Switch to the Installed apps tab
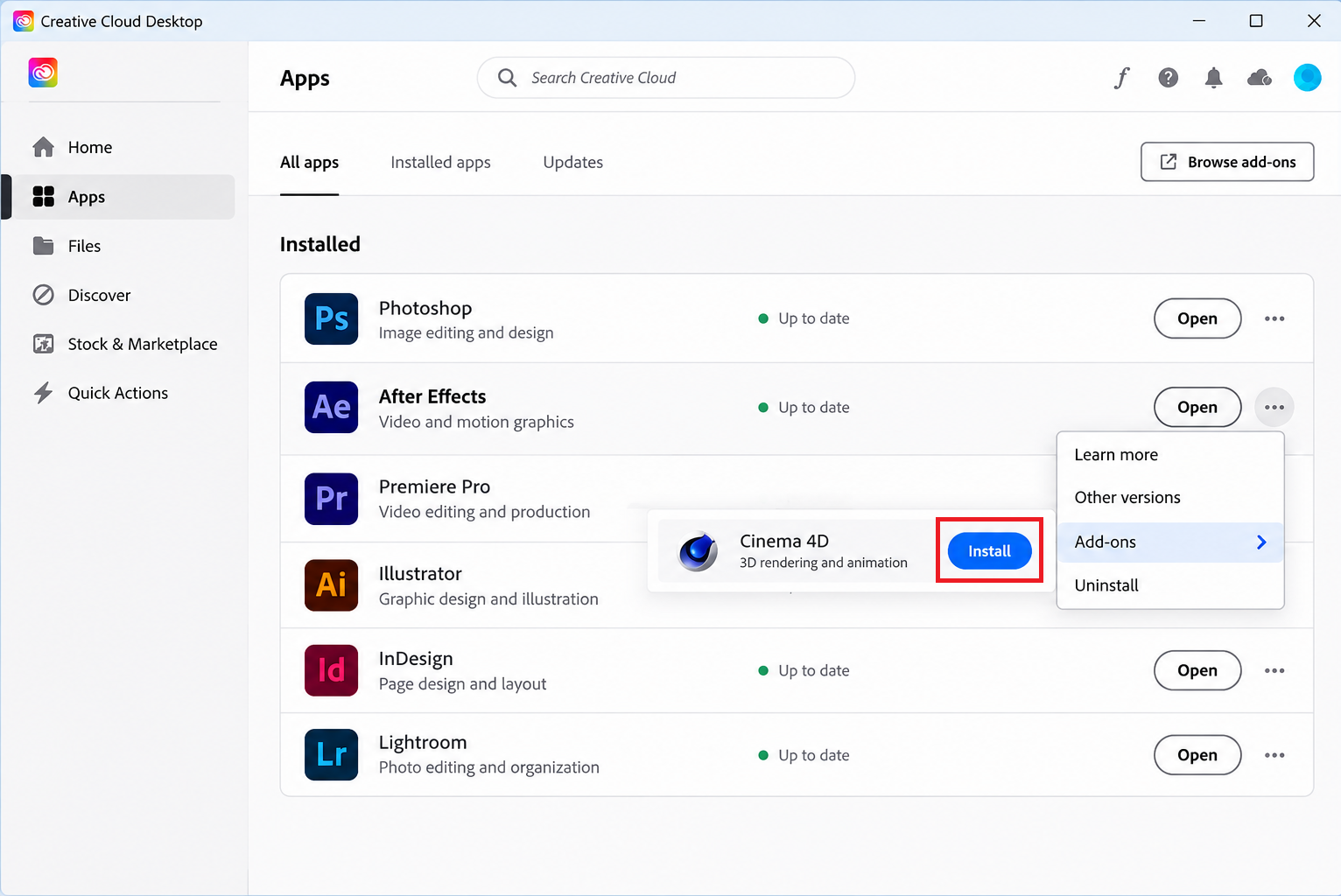The image size is (1341, 896). [x=440, y=162]
